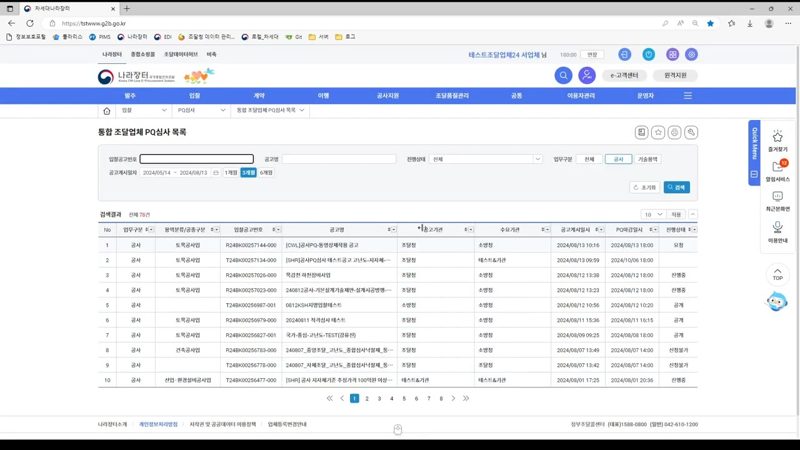Open the 계약 main menu
The height and width of the screenshot is (450, 800).
[259, 96]
